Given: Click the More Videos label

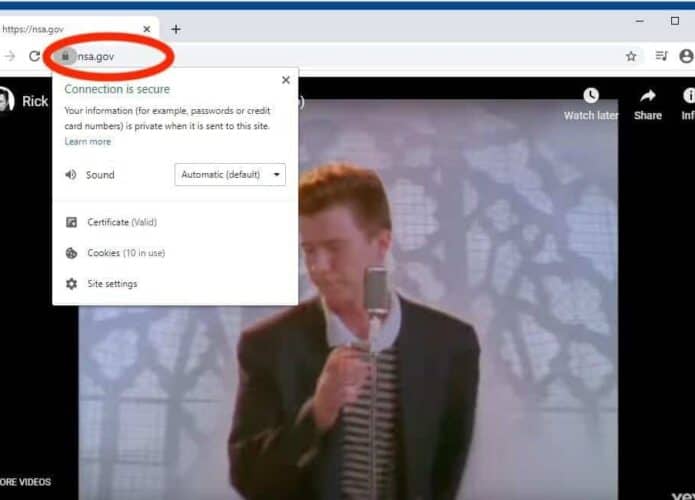Looking at the screenshot, I should point(25,482).
